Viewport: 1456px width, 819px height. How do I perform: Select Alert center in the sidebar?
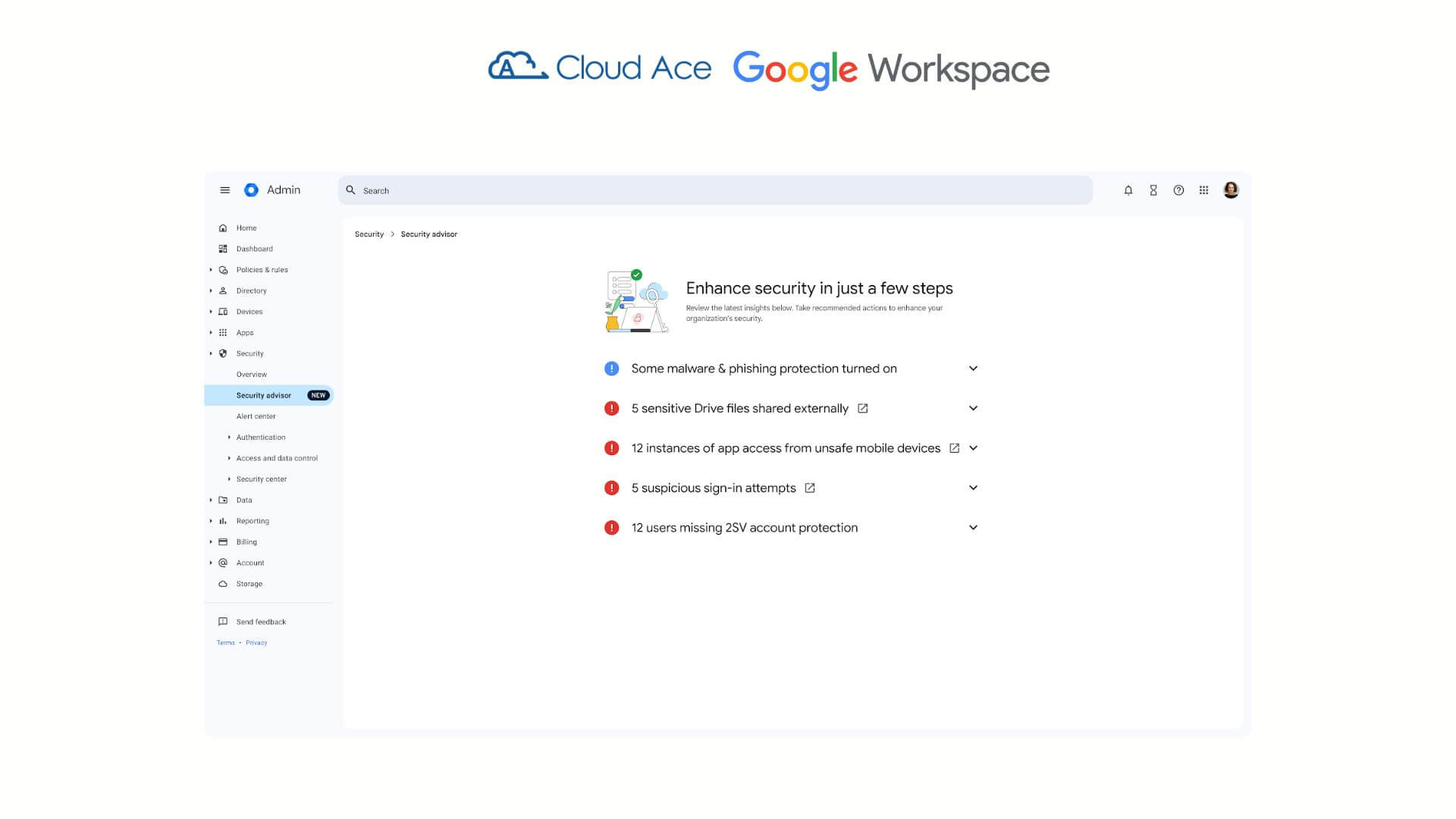256,416
